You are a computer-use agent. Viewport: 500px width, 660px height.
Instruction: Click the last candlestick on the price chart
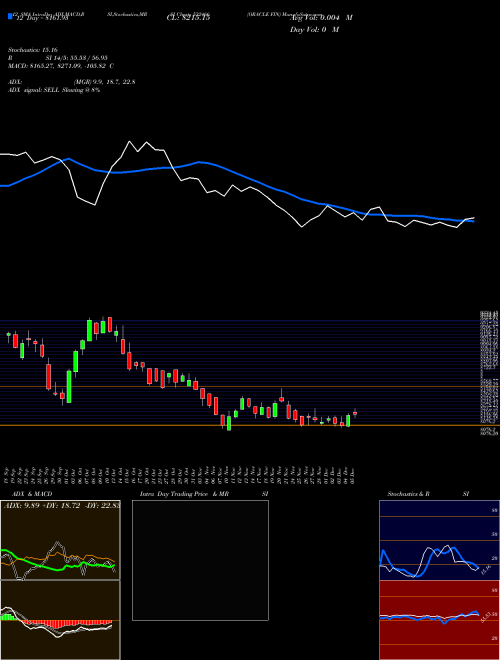[355, 413]
